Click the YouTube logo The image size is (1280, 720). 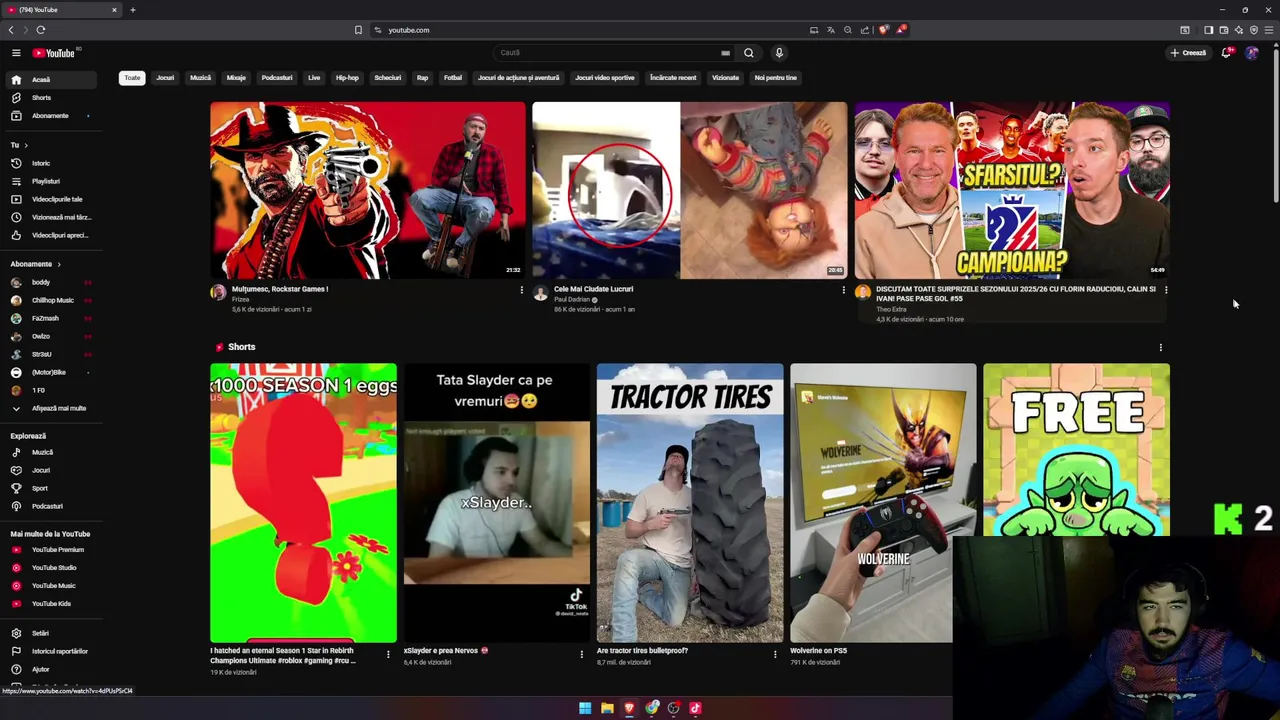click(54, 53)
